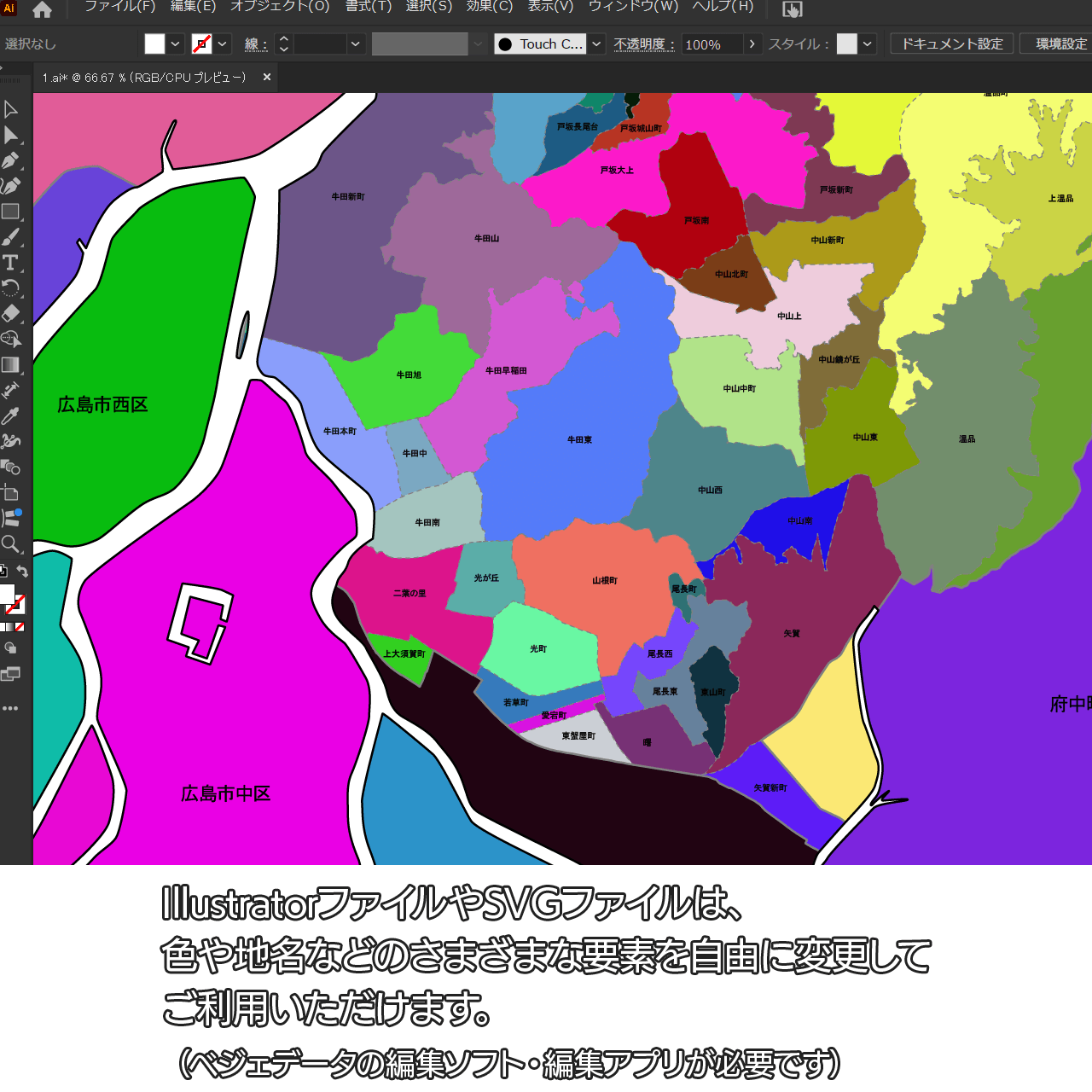Select the Pen tool
This screenshot has height=1092, width=1092.
[11, 160]
